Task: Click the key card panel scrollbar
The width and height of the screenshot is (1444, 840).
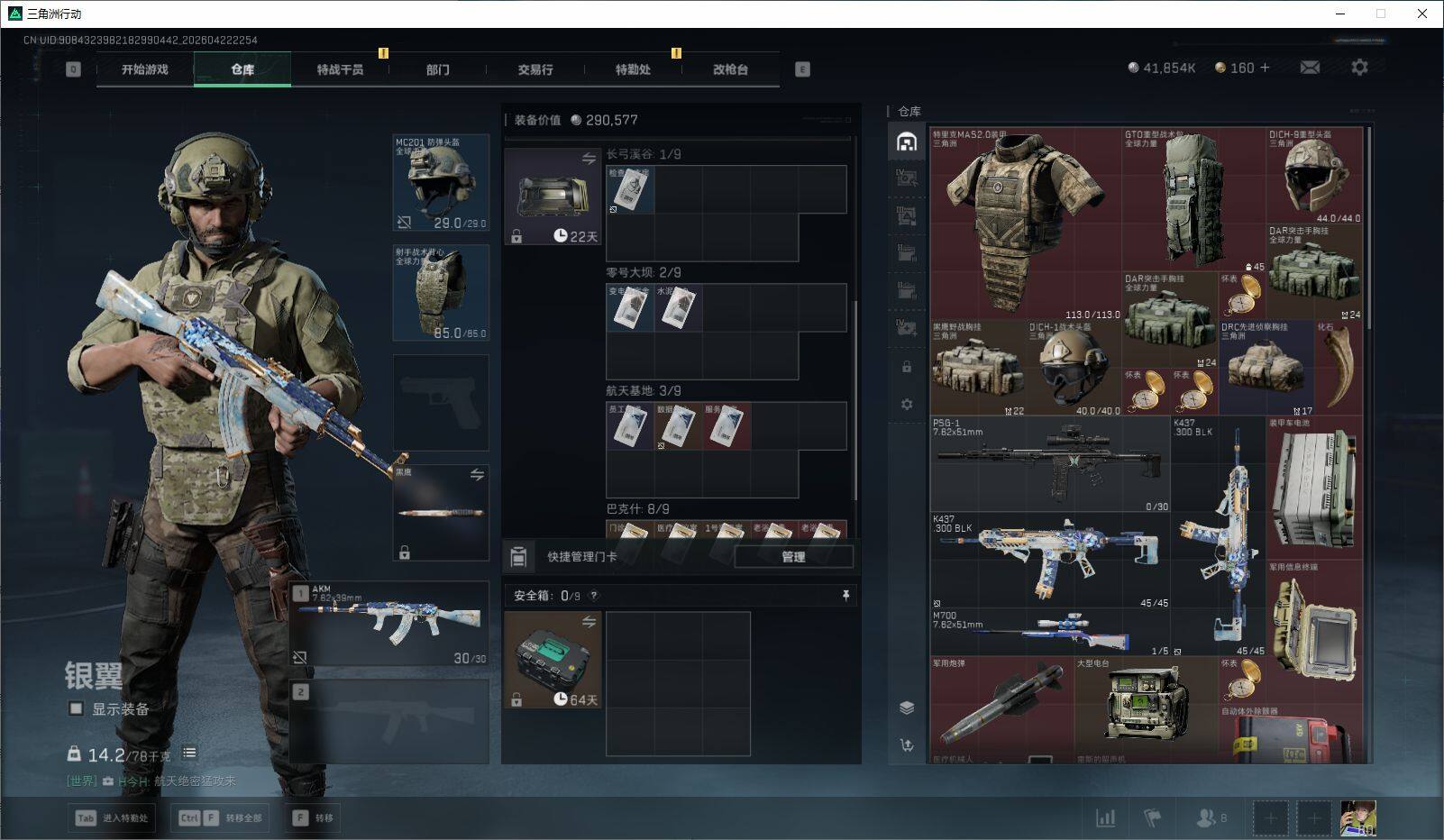Action: point(855,401)
